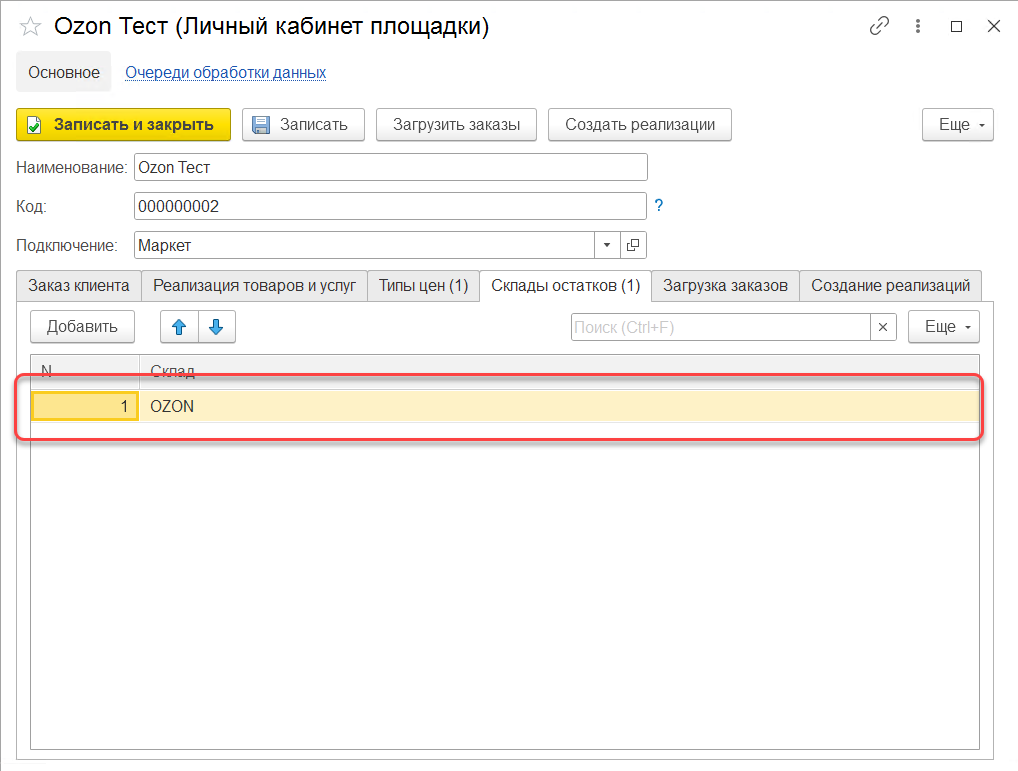Clear the search field with X
1018x771 pixels.
pyautogui.click(x=883, y=327)
